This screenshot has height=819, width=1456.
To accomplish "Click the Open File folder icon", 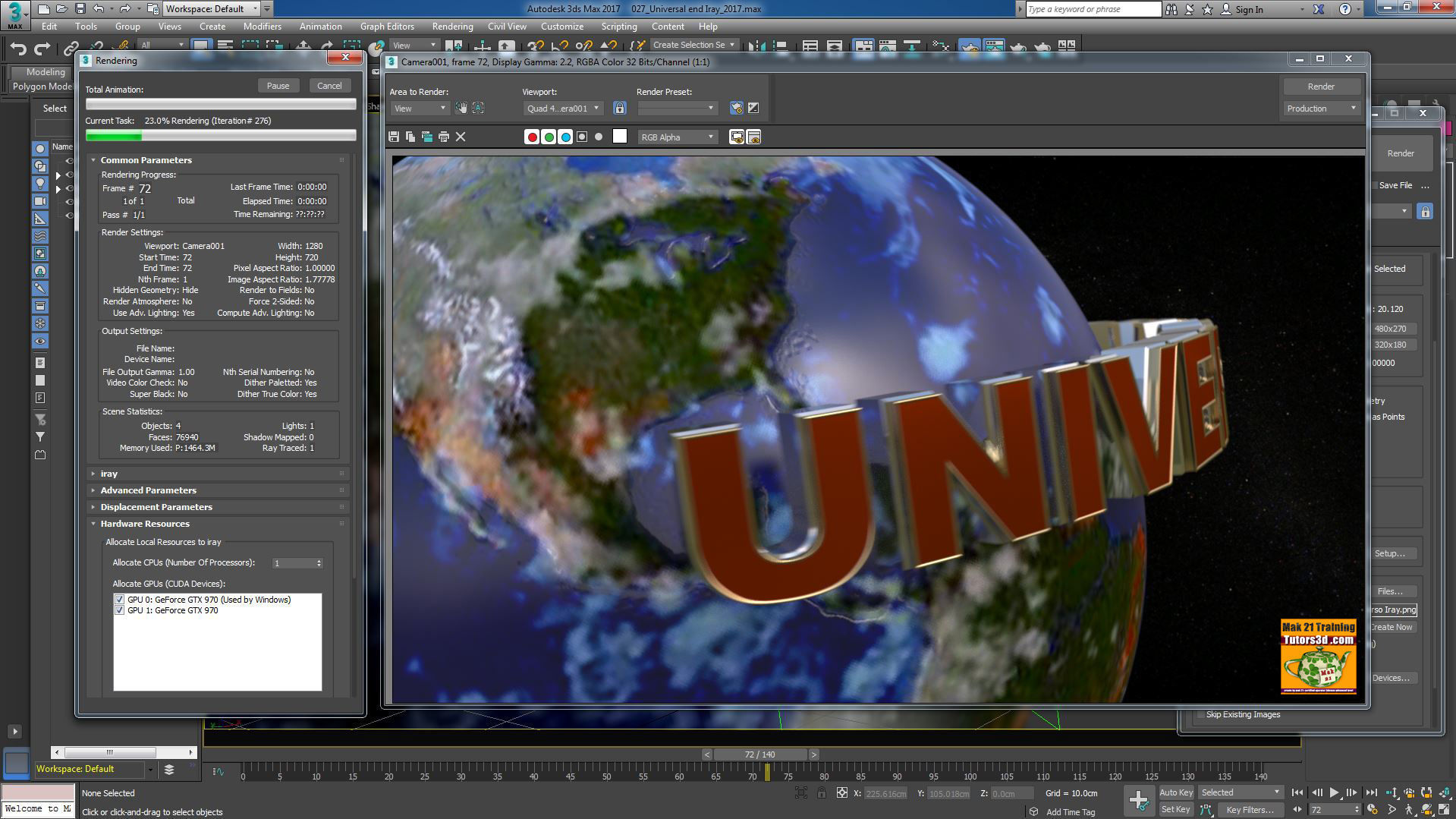I will [61, 9].
